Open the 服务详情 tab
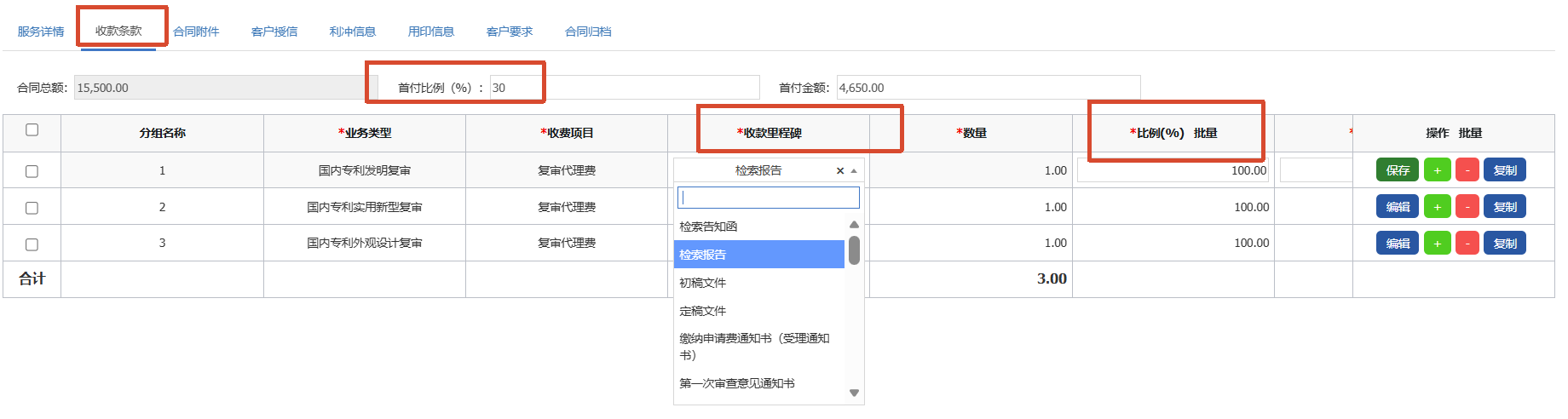Screen dimensions: 1568x419 pos(41,32)
